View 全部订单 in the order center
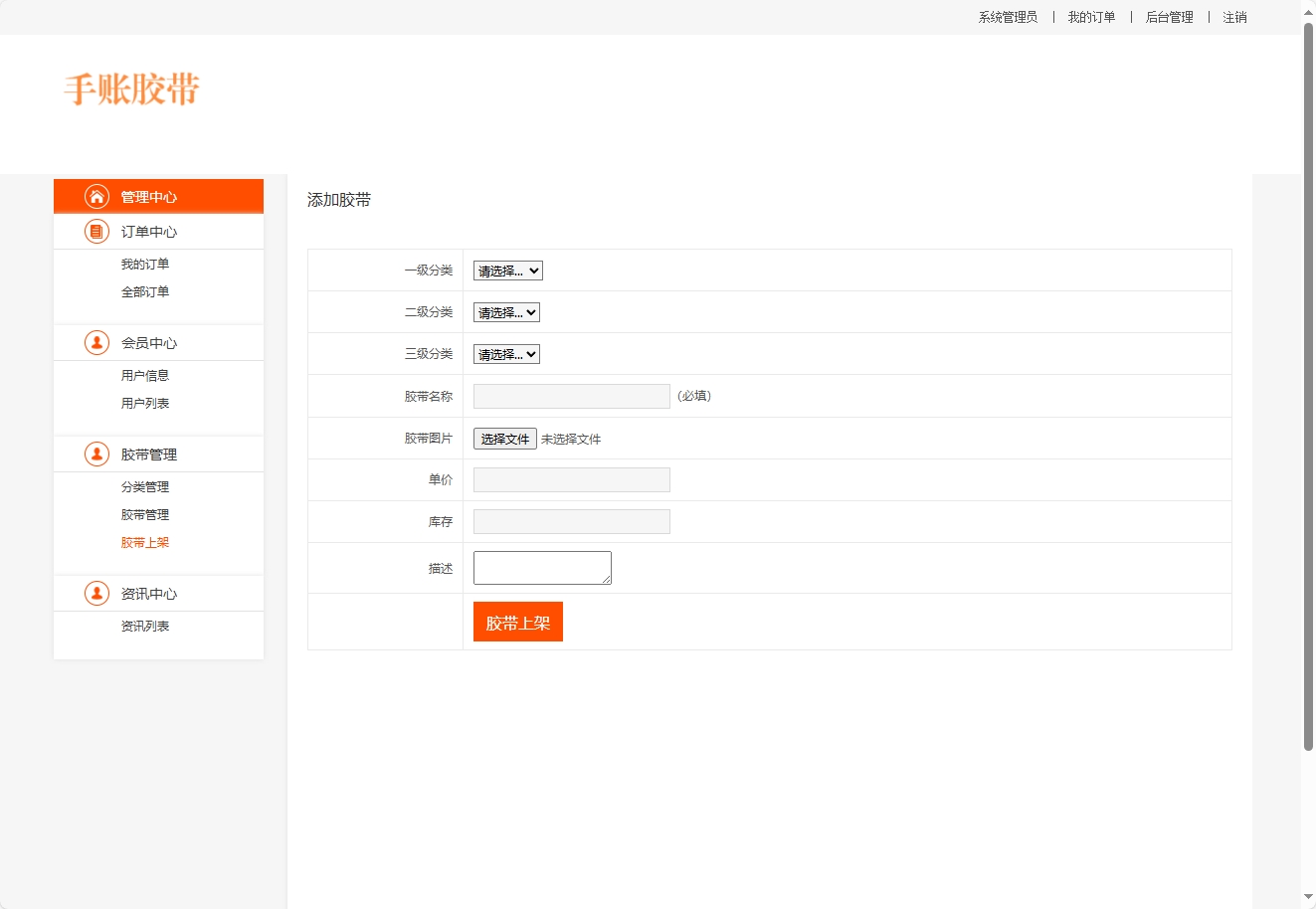Screen dimensions: 1316x909 pos(144,291)
